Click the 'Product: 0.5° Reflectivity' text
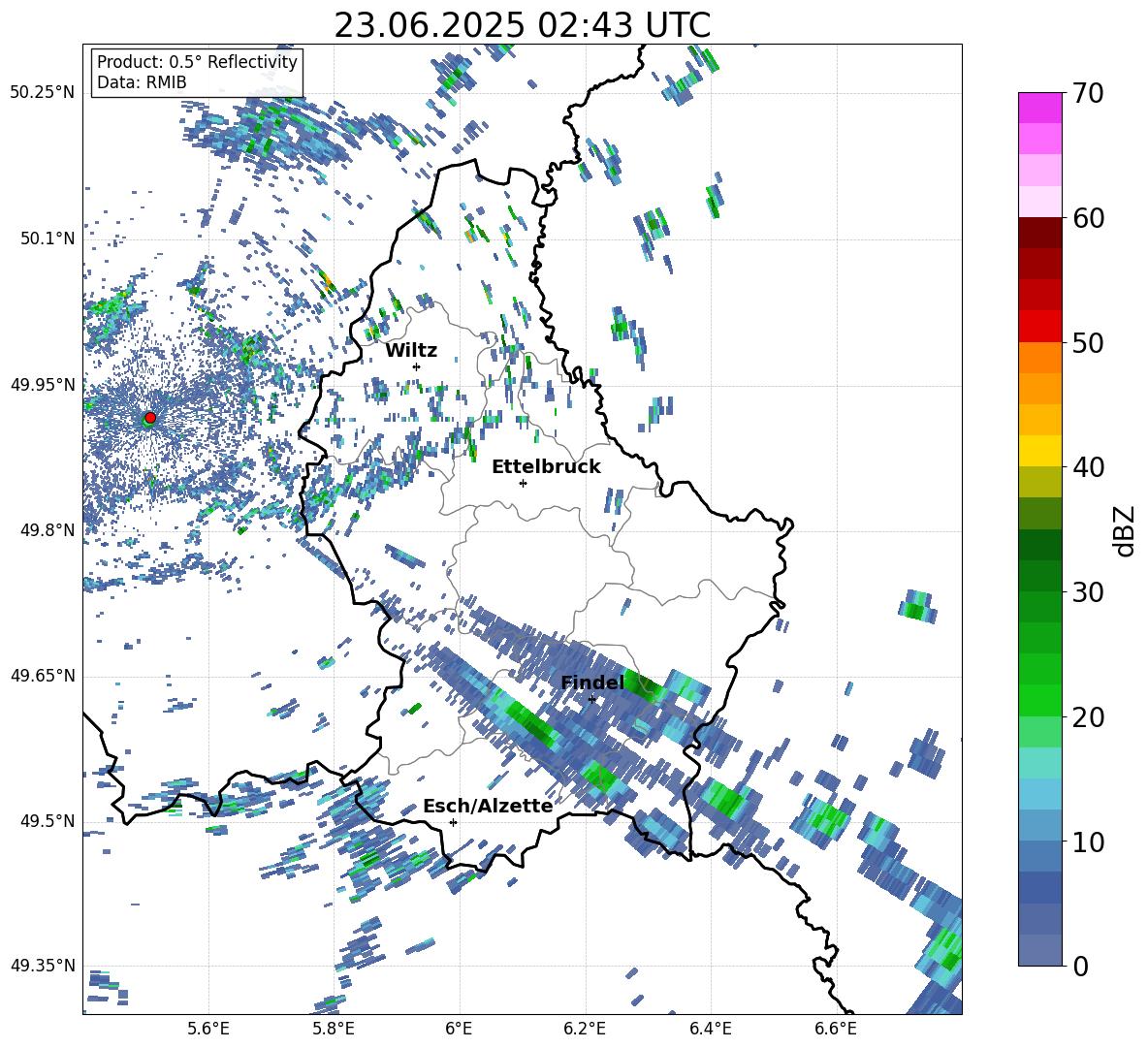The width and height of the screenshot is (1148, 1048). click(197, 62)
